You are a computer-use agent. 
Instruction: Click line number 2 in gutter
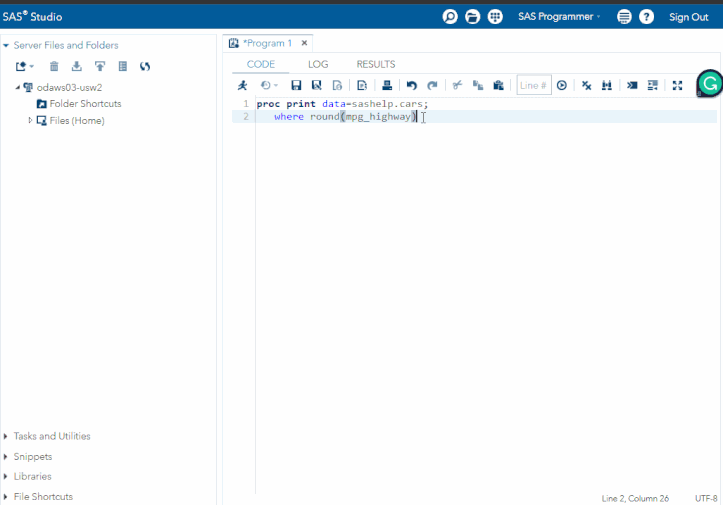[246, 117]
